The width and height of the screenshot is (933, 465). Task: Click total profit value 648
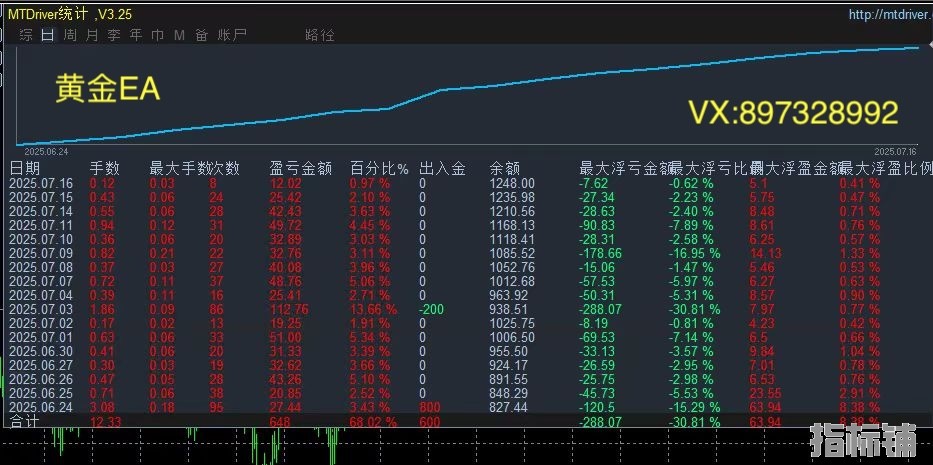click(280, 422)
